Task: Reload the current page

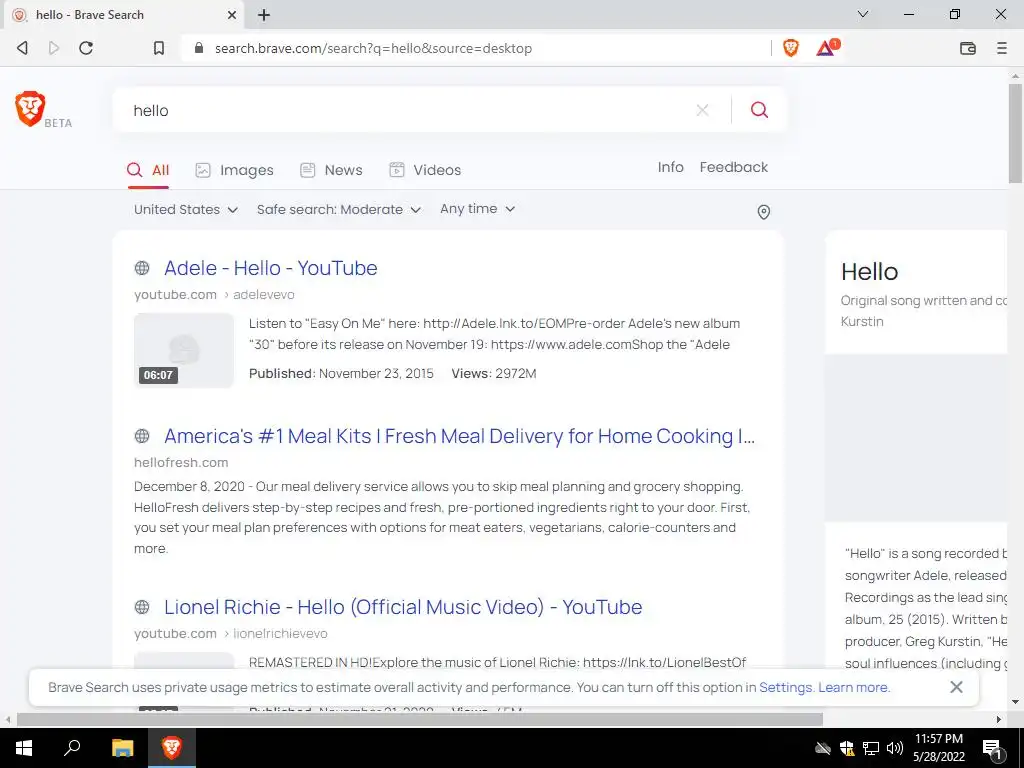Action: [86, 48]
